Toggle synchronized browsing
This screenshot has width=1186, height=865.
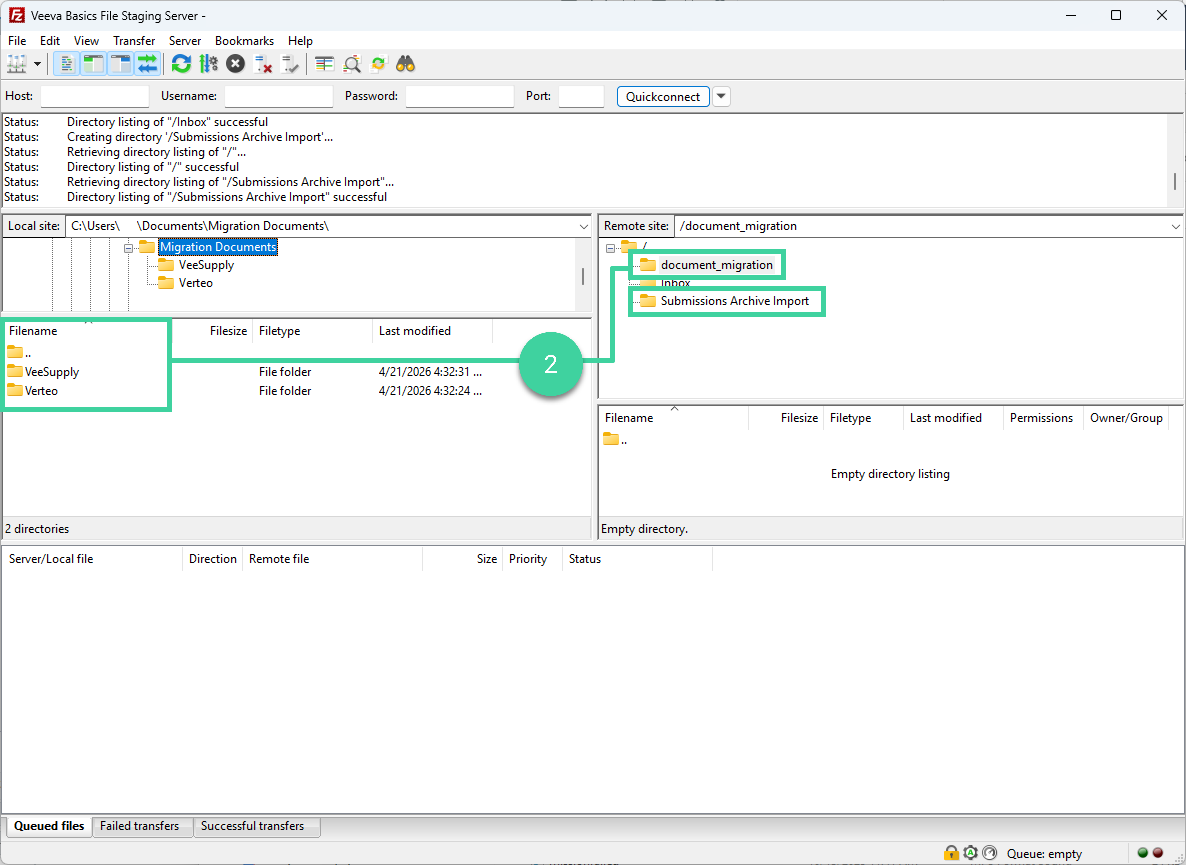click(x=378, y=63)
